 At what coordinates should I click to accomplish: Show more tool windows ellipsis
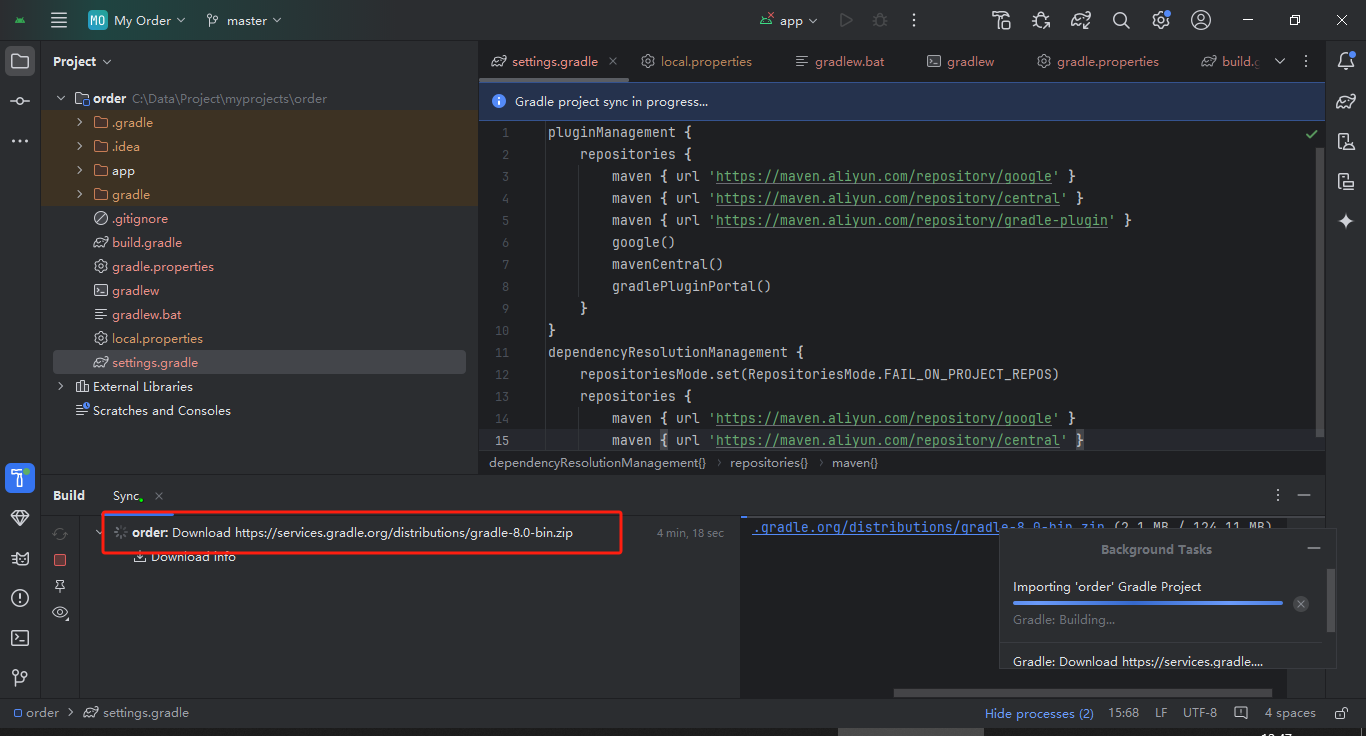(x=20, y=141)
